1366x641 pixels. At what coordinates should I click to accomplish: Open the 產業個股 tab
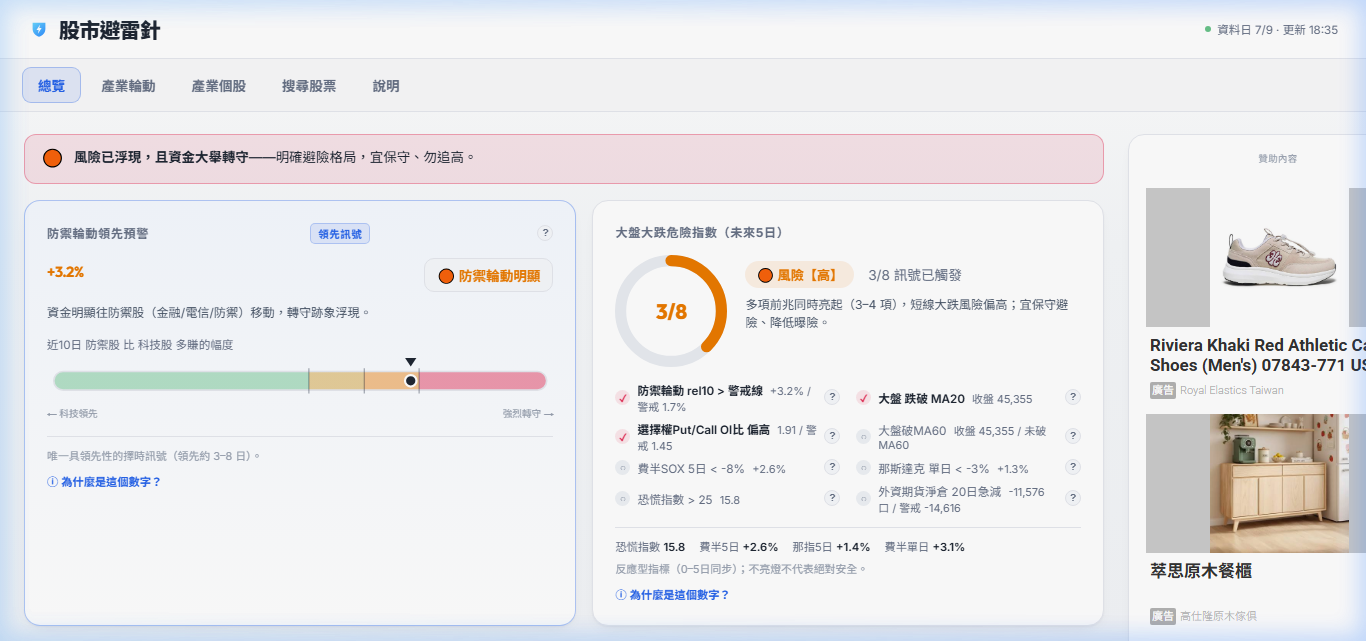click(219, 86)
